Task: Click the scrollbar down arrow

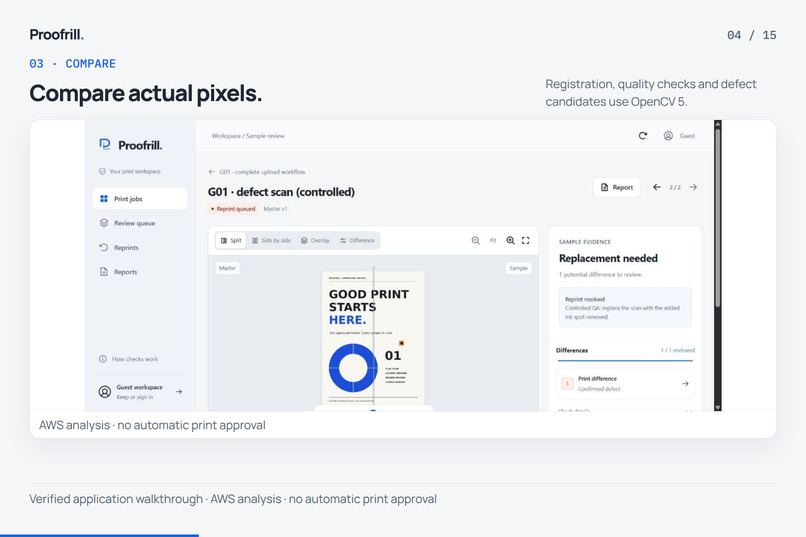Action: tap(718, 408)
